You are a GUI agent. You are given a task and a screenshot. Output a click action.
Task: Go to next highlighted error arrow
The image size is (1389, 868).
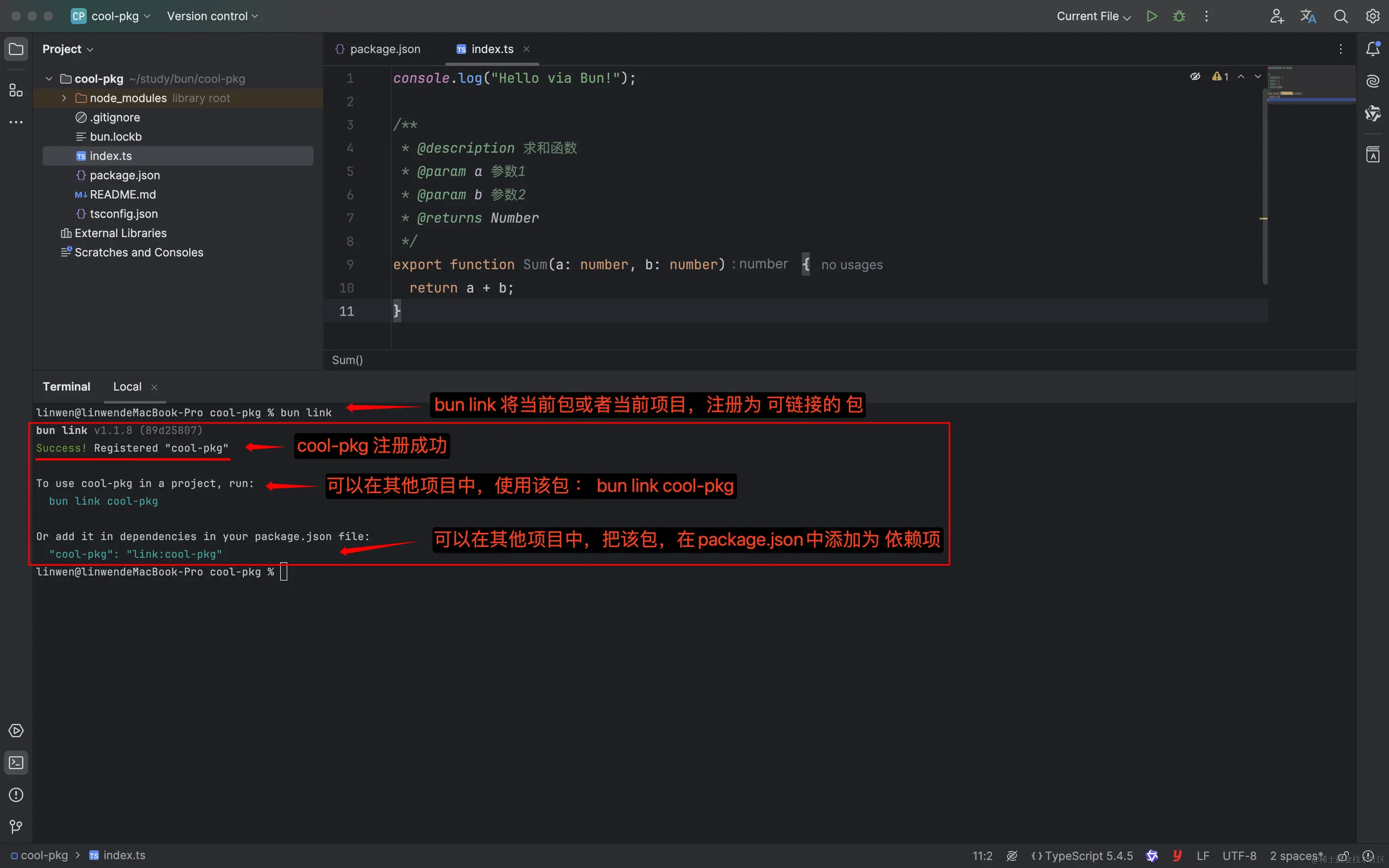pyautogui.click(x=1258, y=76)
